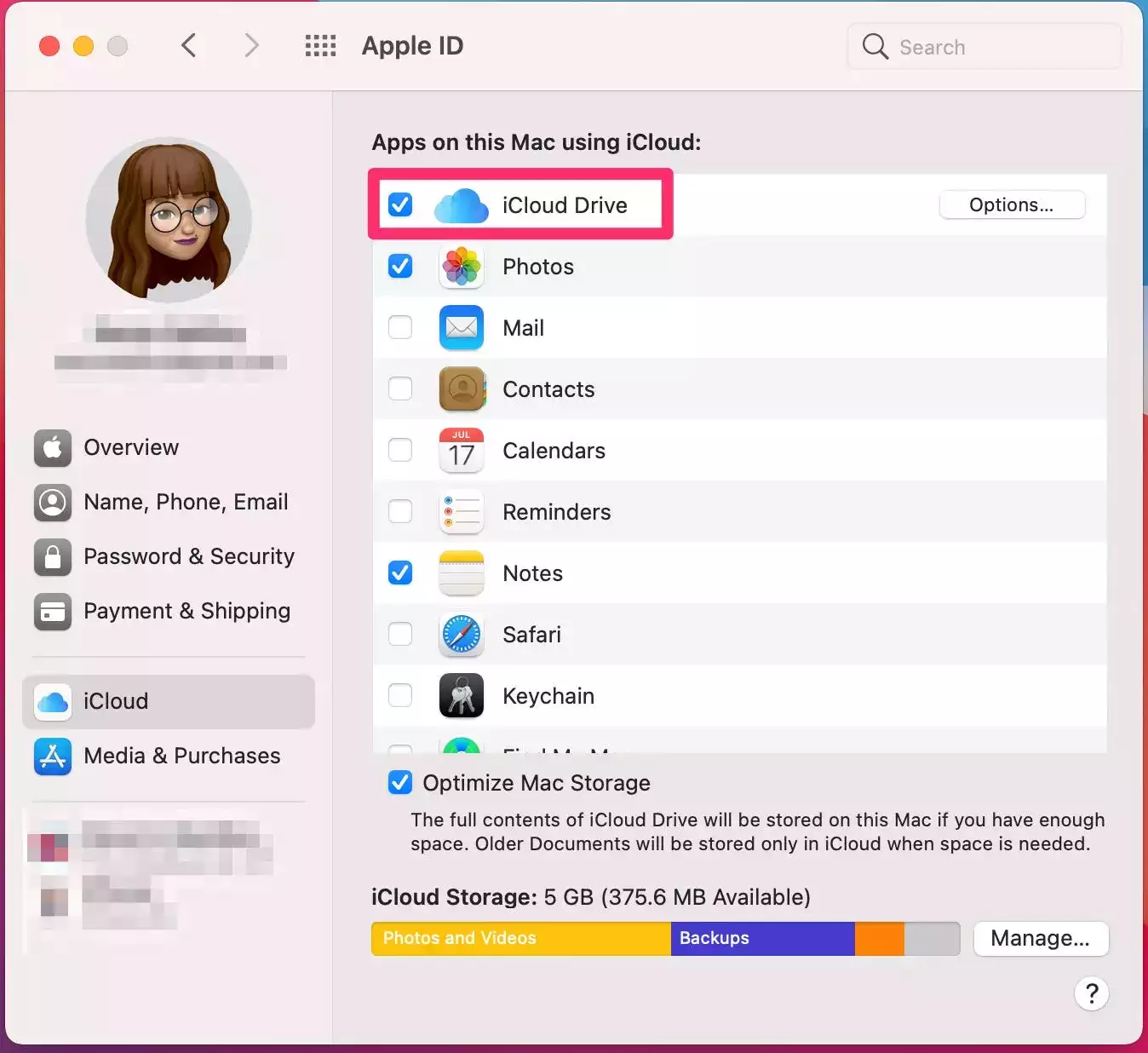The height and width of the screenshot is (1053, 1148).
Task: Click the Safari compass icon
Action: point(461,635)
